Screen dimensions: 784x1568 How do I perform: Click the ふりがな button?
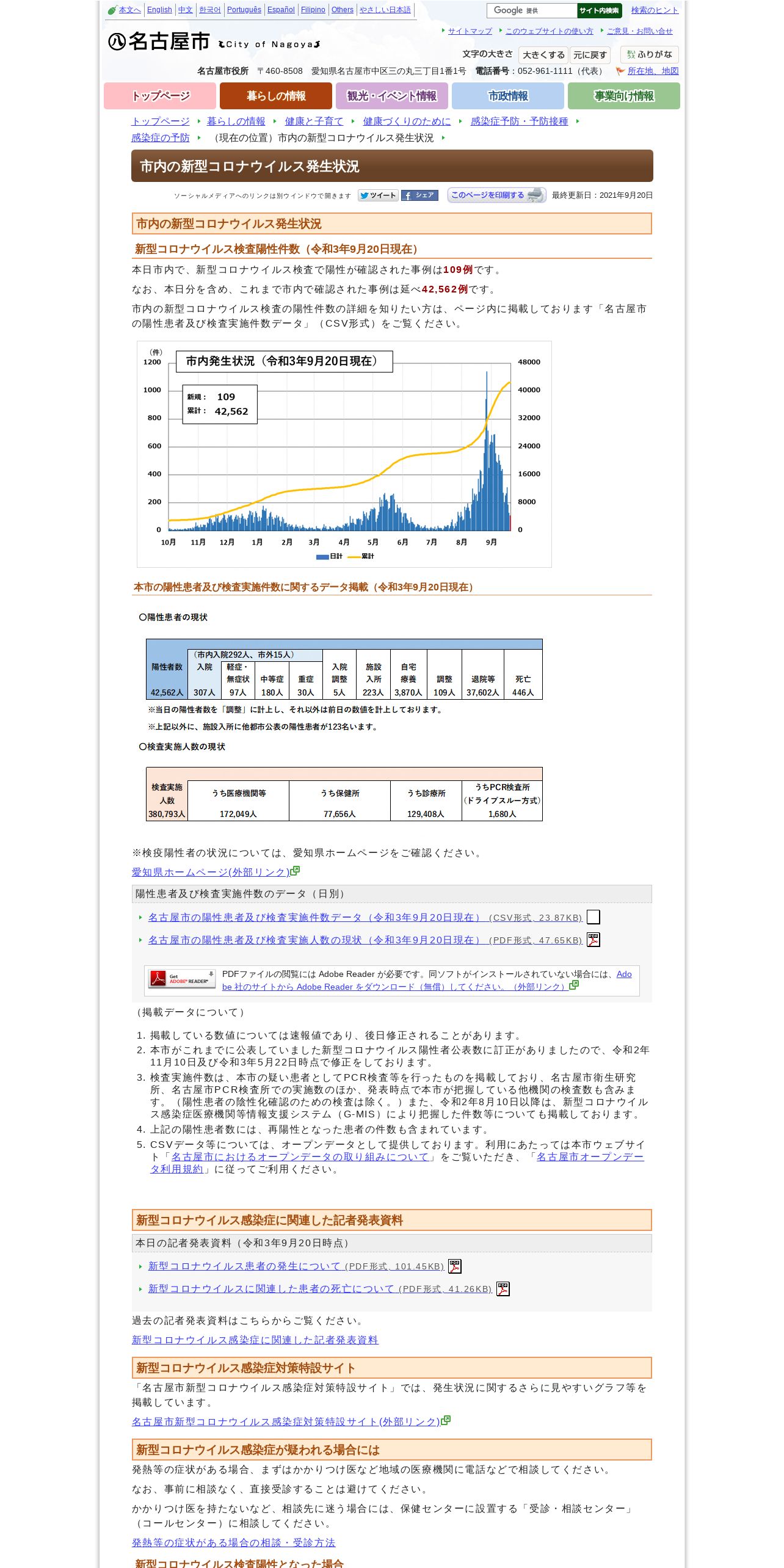coord(649,54)
